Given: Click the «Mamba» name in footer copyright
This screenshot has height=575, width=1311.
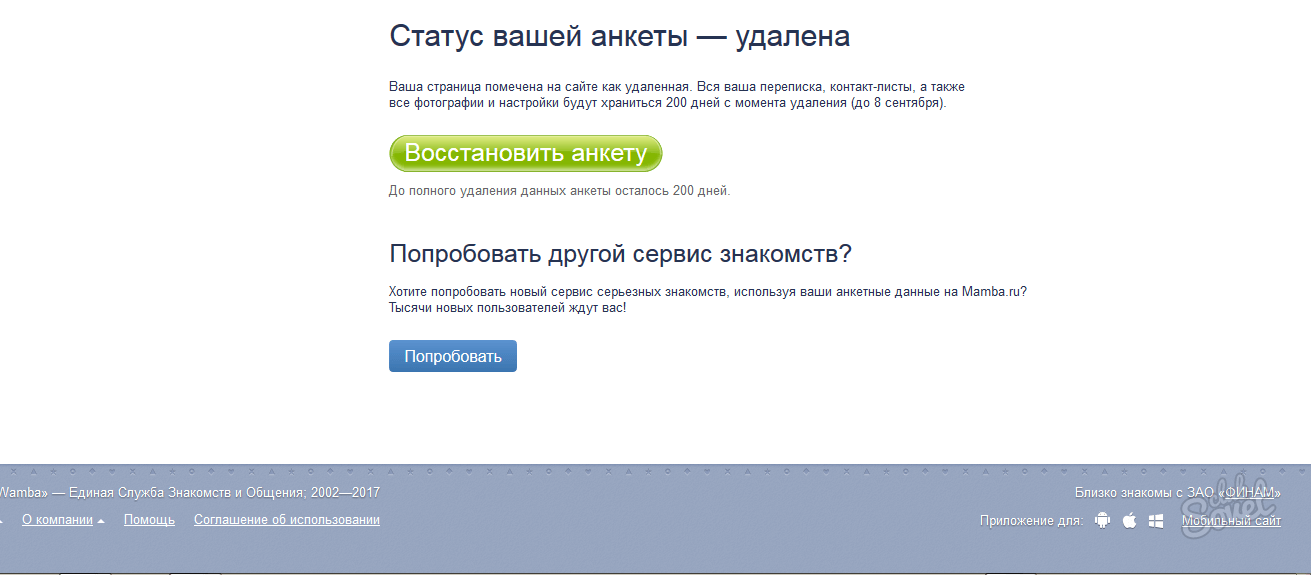Looking at the screenshot, I should click(20, 492).
